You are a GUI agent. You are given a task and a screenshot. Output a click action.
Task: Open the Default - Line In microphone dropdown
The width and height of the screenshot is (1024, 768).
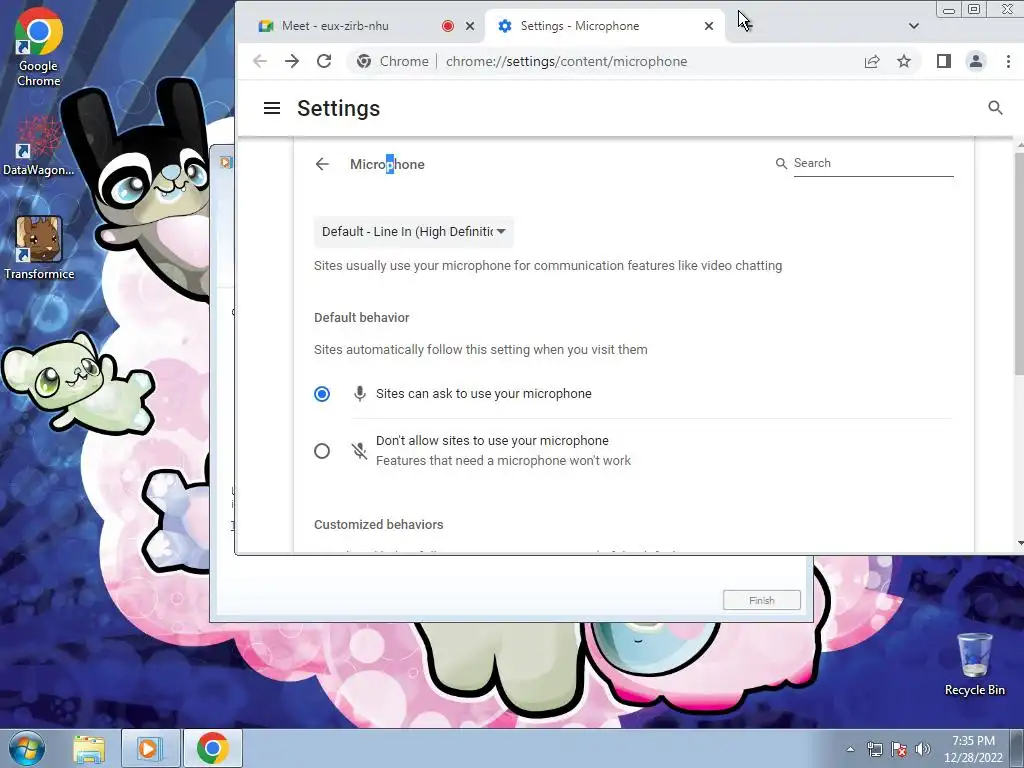pyautogui.click(x=413, y=232)
